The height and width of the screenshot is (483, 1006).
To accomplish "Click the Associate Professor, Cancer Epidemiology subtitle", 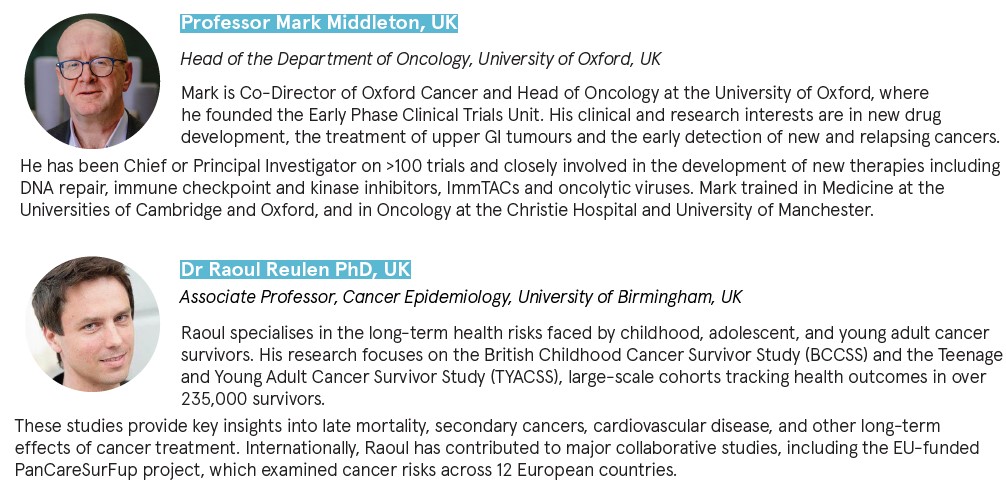I will point(461,298).
